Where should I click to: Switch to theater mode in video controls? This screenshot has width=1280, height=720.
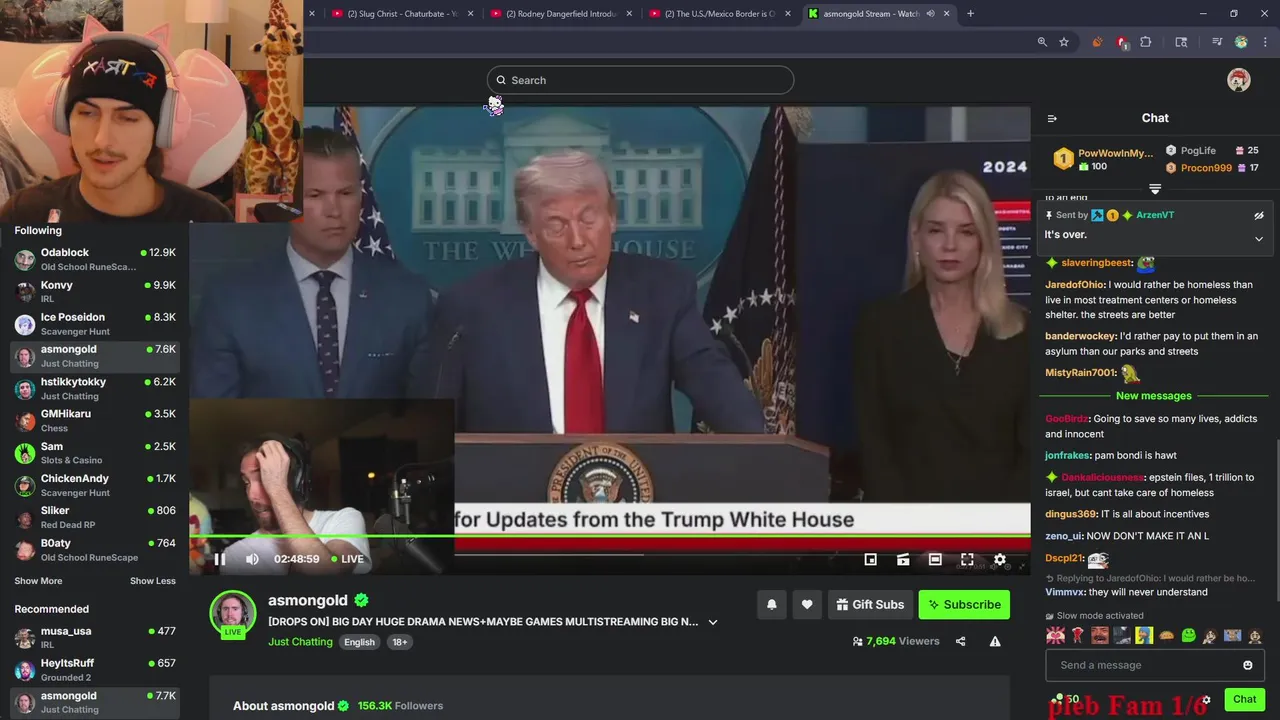pyautogui.click(x=935, y=560)
